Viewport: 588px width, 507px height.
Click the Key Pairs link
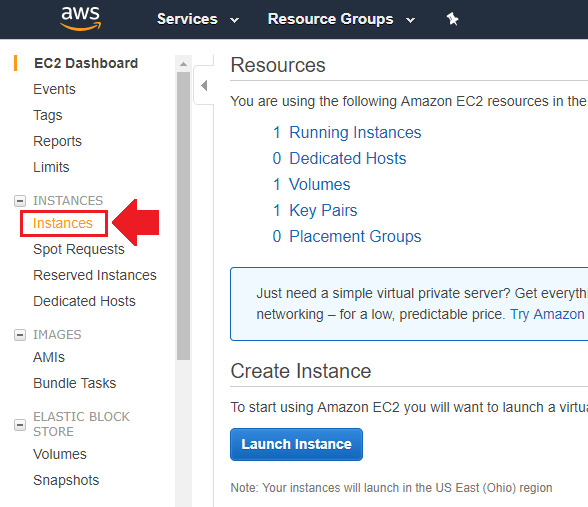pos(323,210)
